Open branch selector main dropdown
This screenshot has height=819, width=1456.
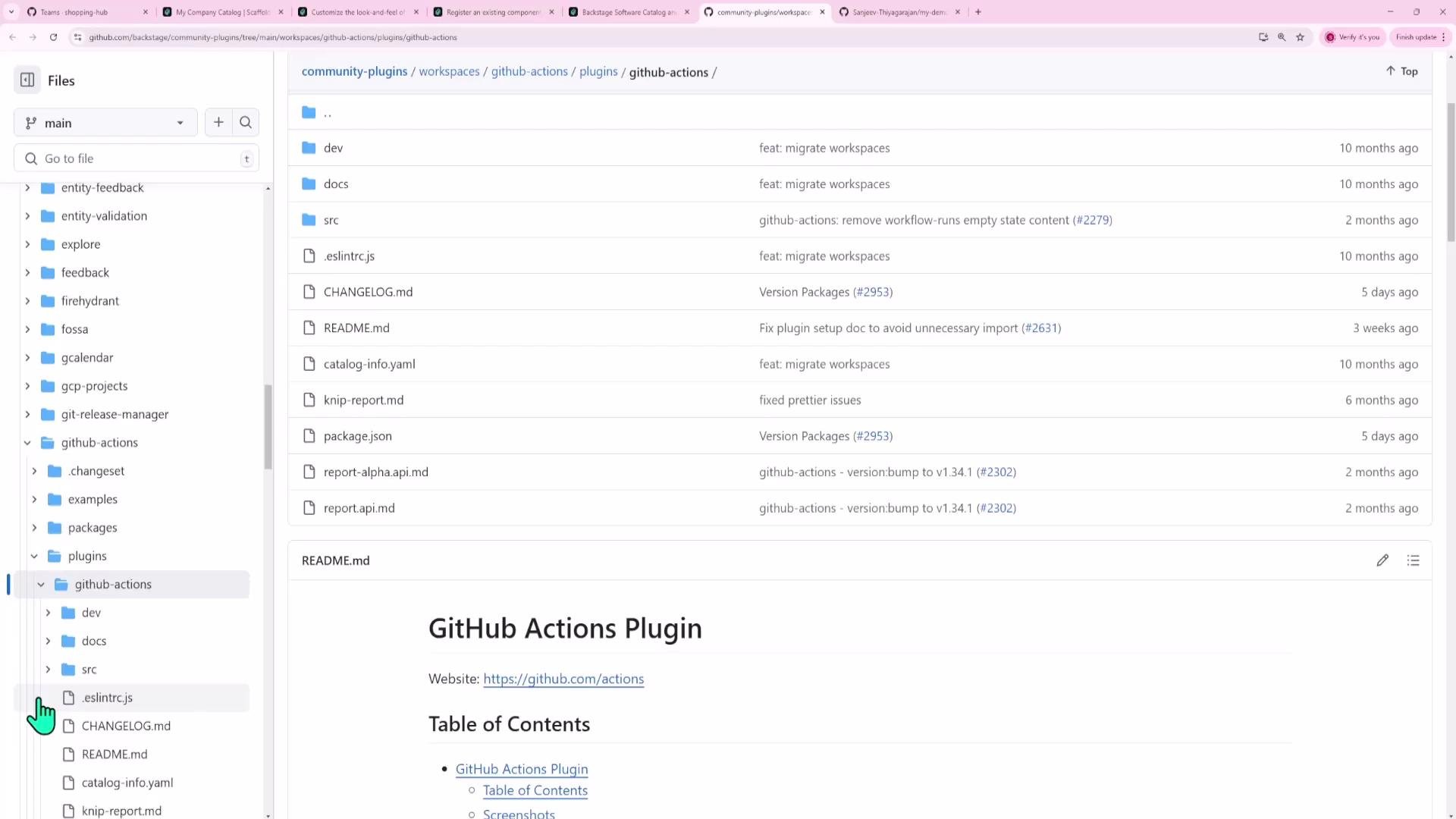click(x=105, y=123)
